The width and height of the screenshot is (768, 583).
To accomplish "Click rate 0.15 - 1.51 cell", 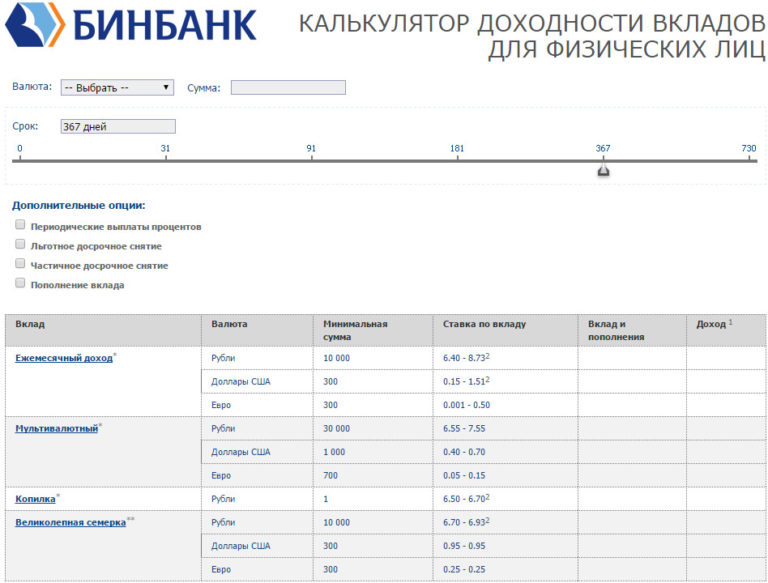I will coord(505,382).
